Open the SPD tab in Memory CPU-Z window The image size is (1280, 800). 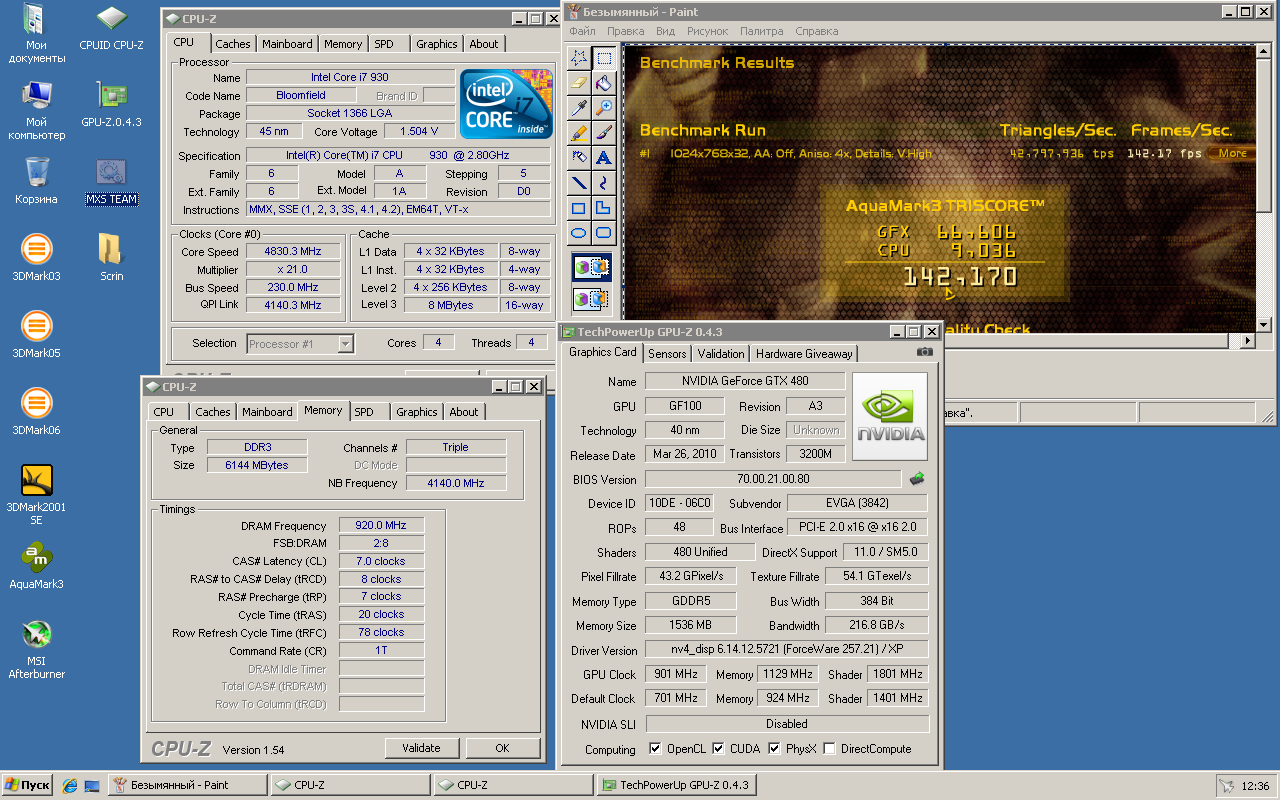(364, 412)
